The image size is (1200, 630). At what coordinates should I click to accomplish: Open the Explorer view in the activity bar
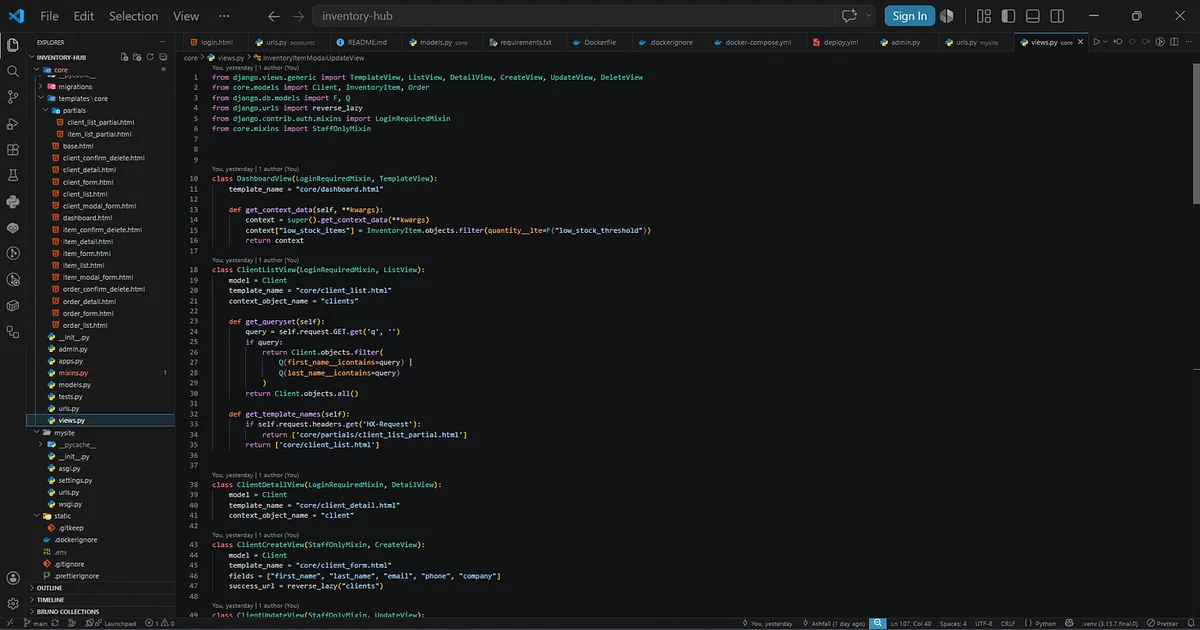click(13, 45)
